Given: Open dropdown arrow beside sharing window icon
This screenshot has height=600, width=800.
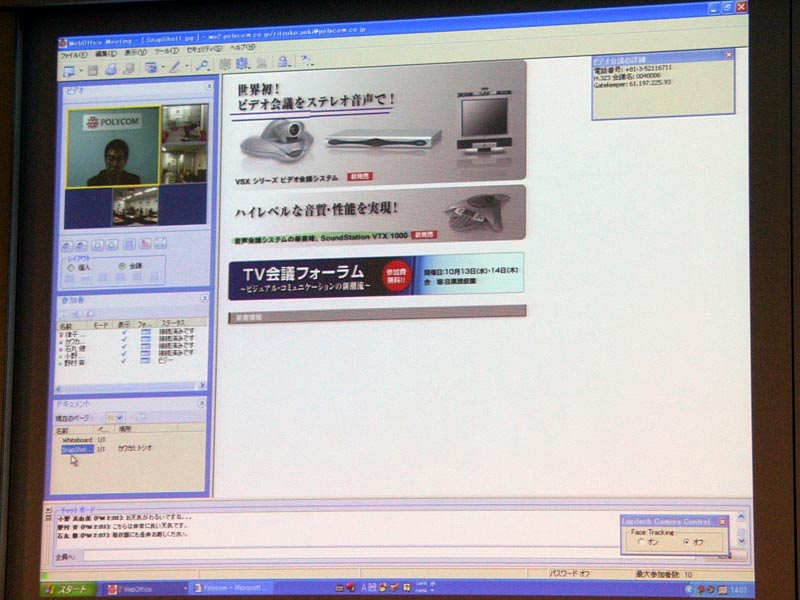Looking at the screenshot, I should coord(163,67).
